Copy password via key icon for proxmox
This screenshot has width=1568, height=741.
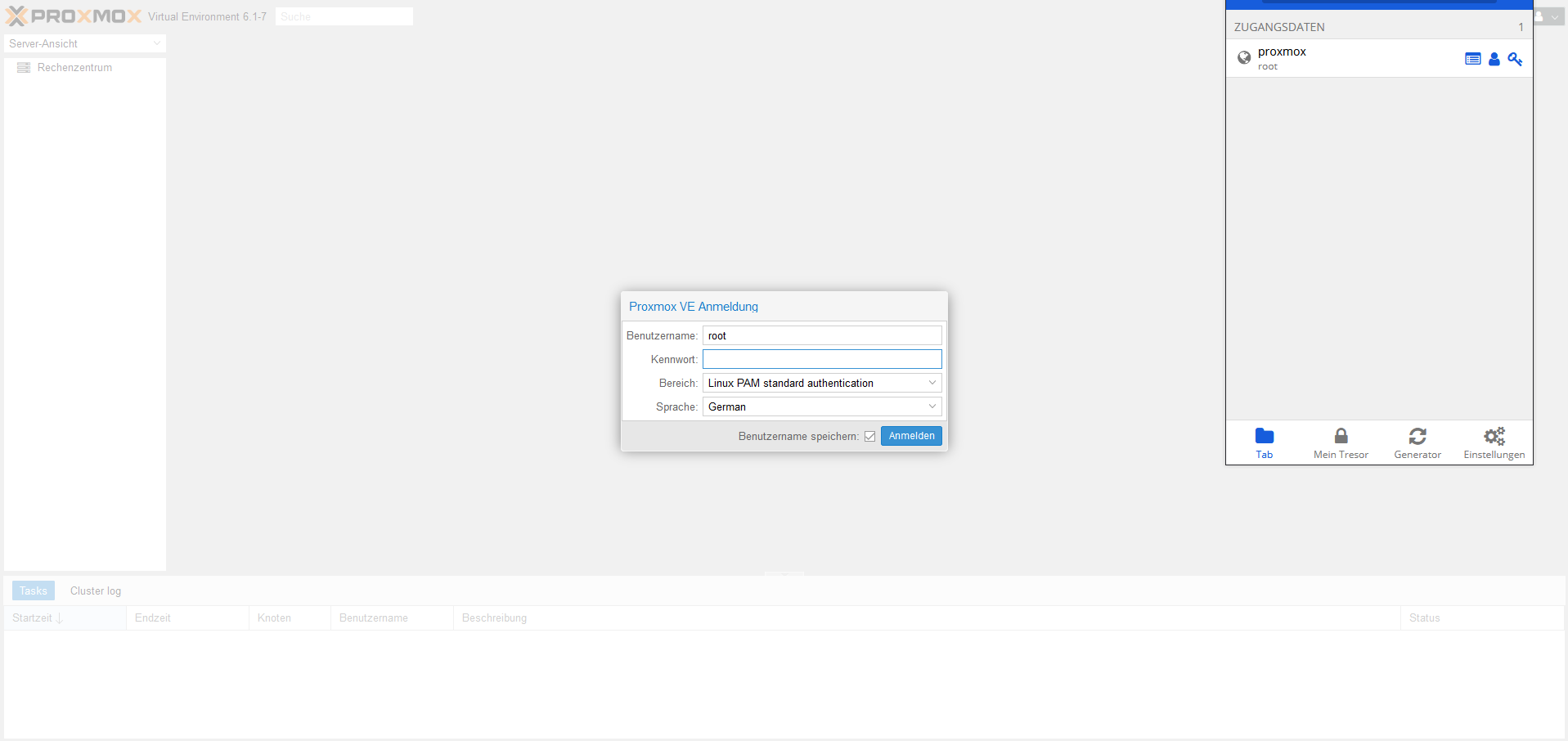tap(1515, 59)
